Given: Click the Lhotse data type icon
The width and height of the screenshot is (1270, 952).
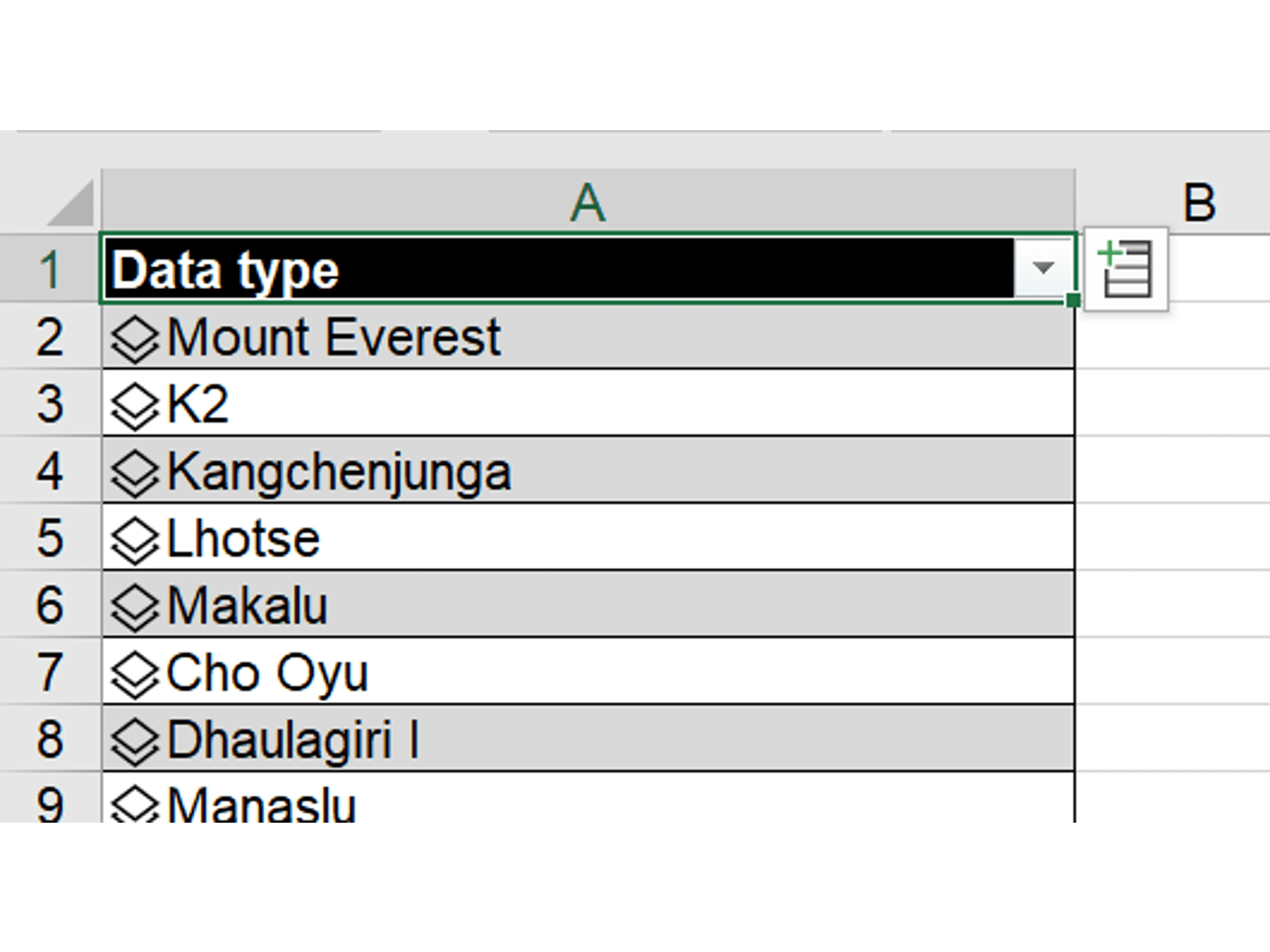Looking at the screenshot, I should (x=134, y=539).
